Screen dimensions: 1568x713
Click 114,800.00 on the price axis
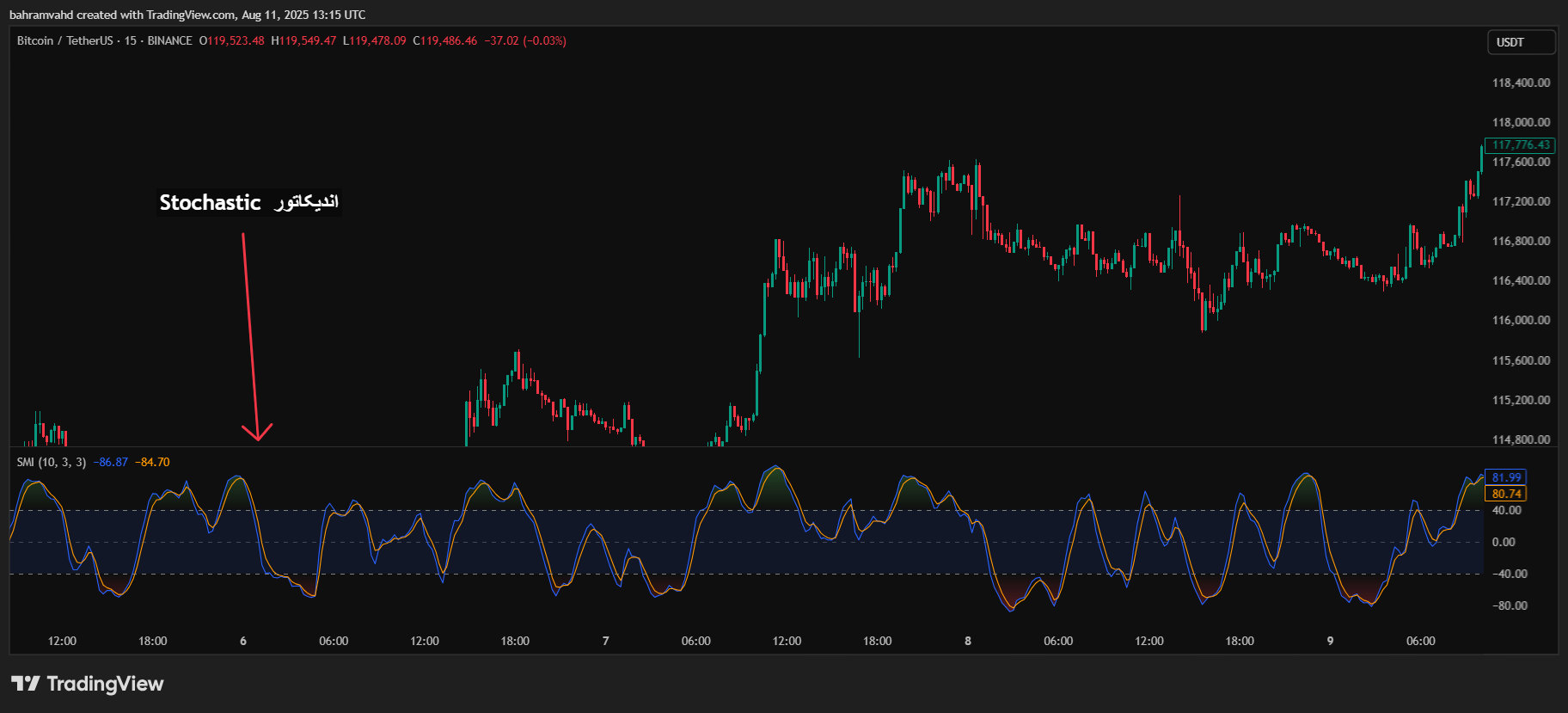pos(1521,439)
